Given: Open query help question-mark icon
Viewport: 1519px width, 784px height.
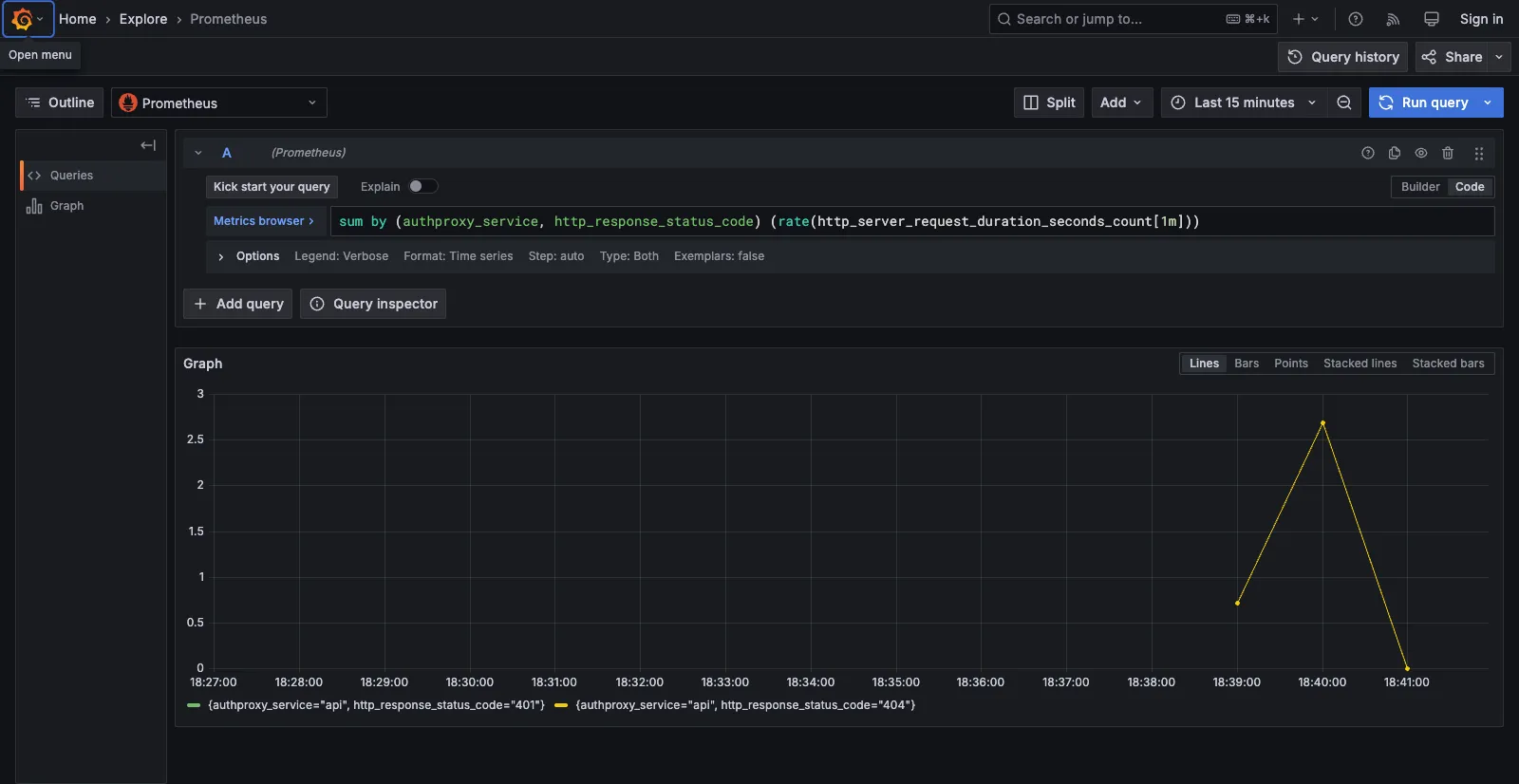Looking at the screenshot, I should (1368, 153).
